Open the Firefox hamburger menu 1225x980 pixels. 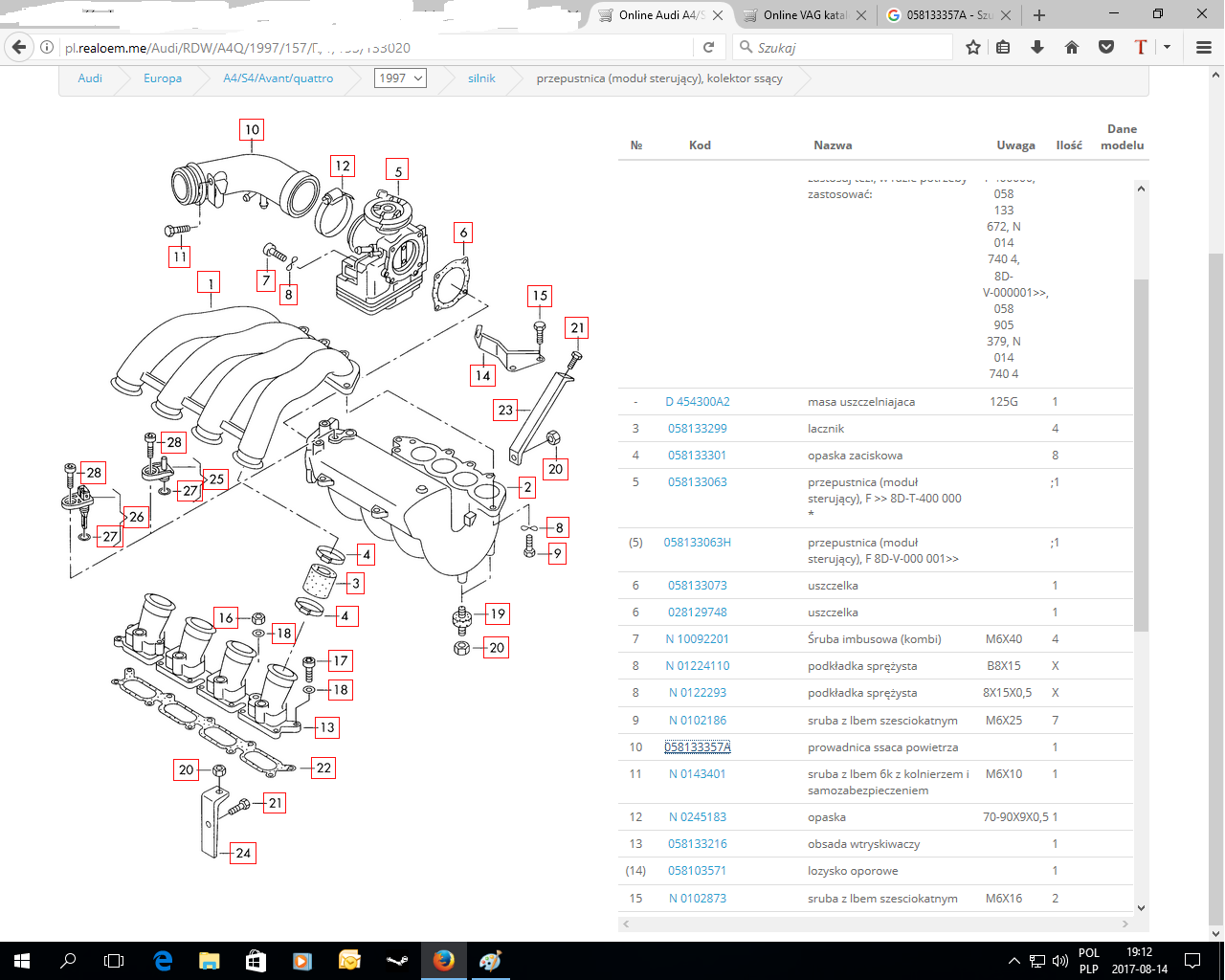coord(1204,47)
